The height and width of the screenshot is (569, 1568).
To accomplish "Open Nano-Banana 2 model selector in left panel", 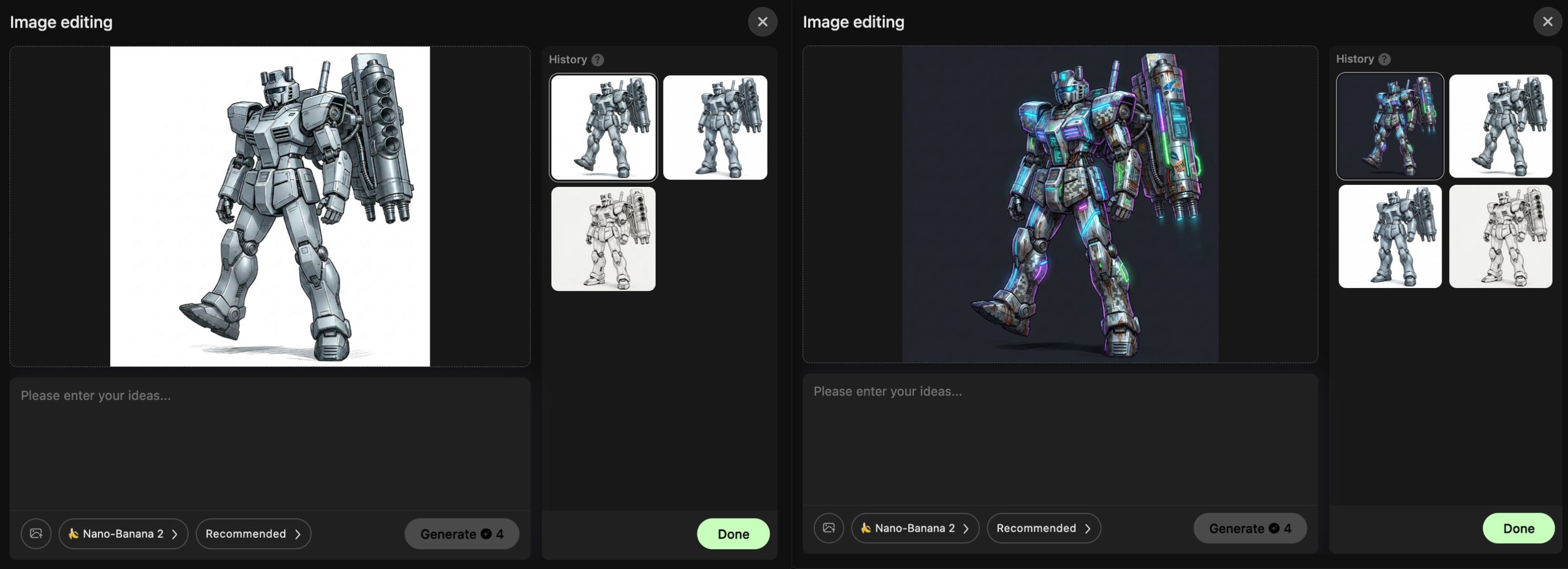I will (124, 534).
